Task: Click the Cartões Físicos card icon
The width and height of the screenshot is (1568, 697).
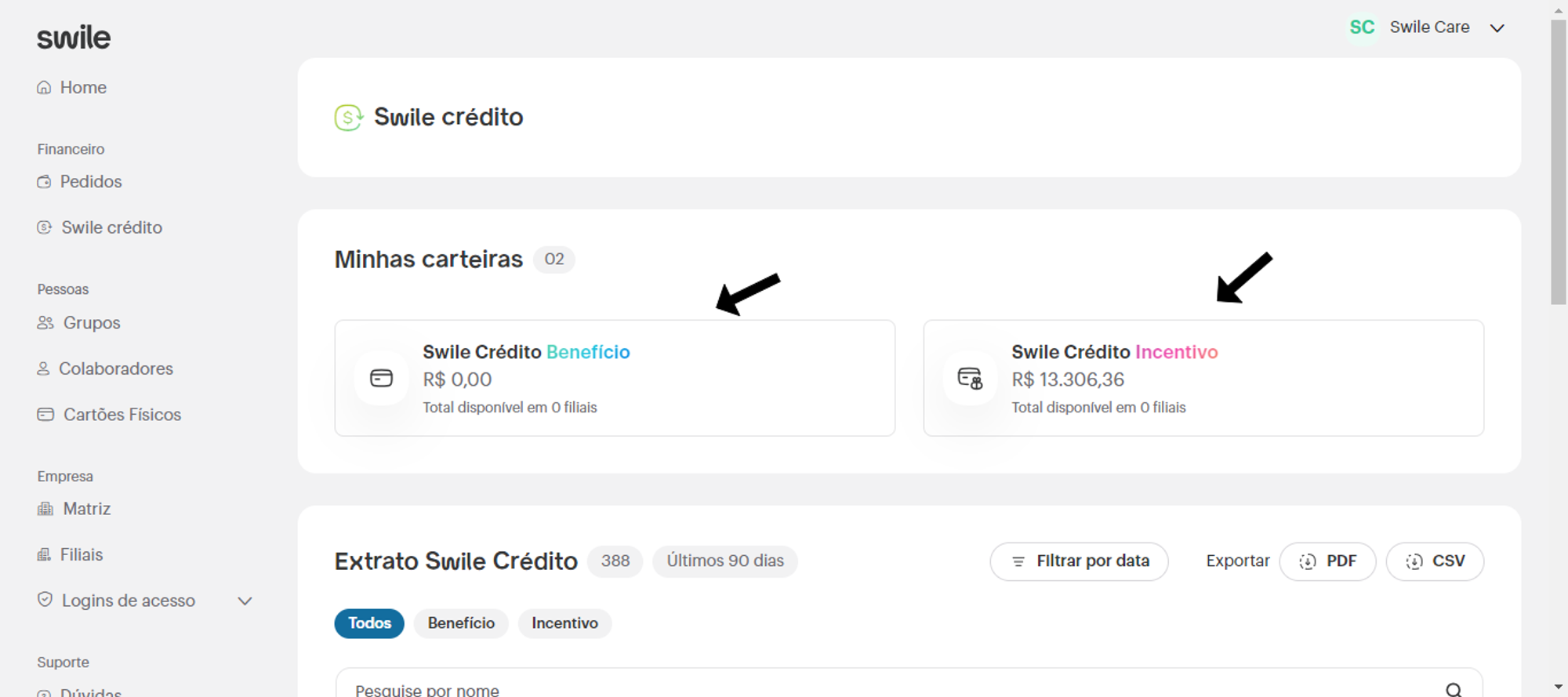Action: pos(45,415)
